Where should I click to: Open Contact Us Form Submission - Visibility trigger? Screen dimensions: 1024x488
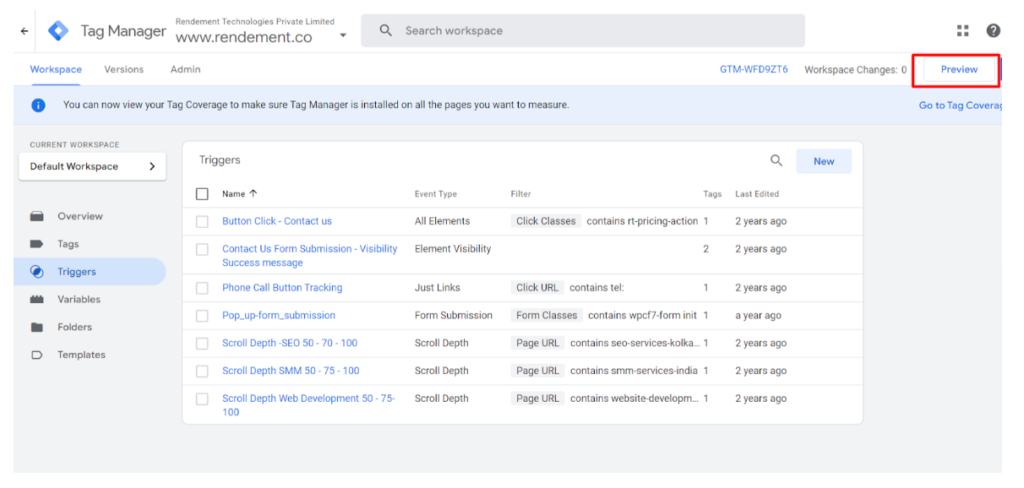310,255
